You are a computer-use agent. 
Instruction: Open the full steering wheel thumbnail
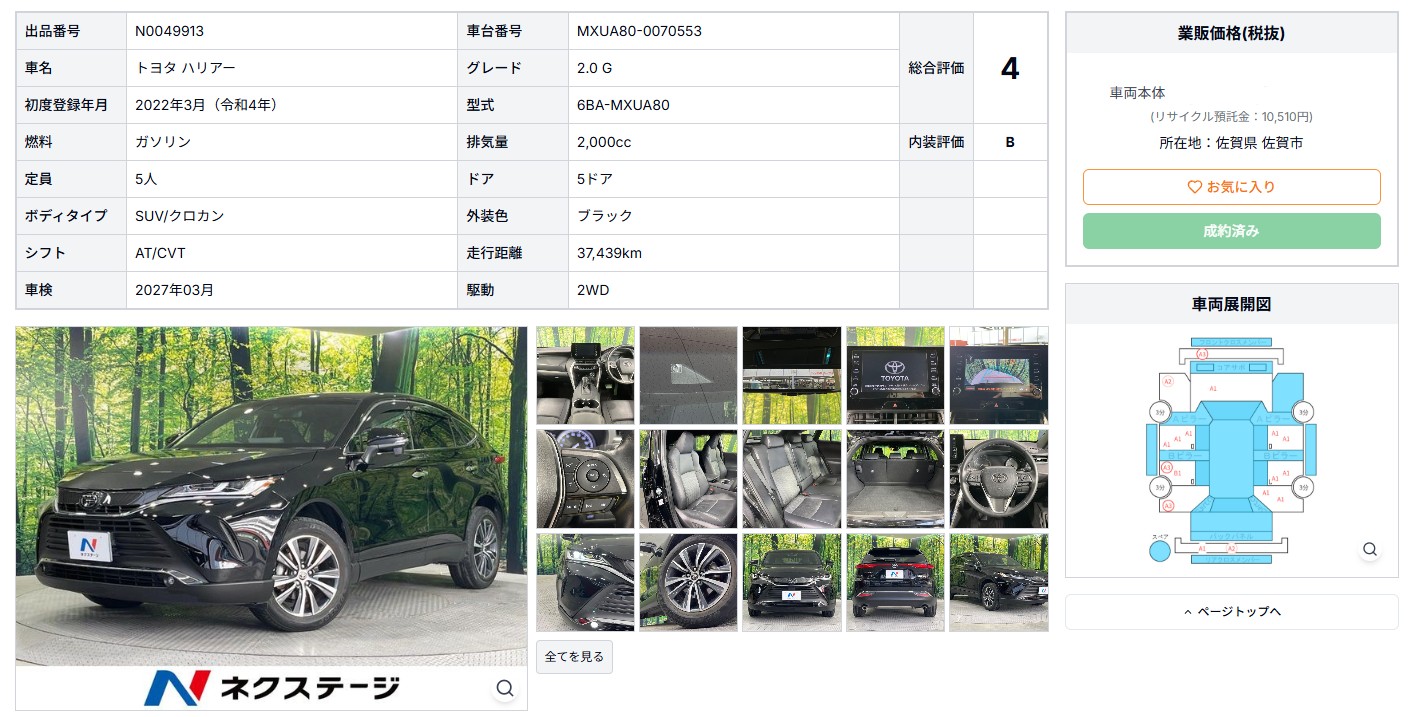998,479
